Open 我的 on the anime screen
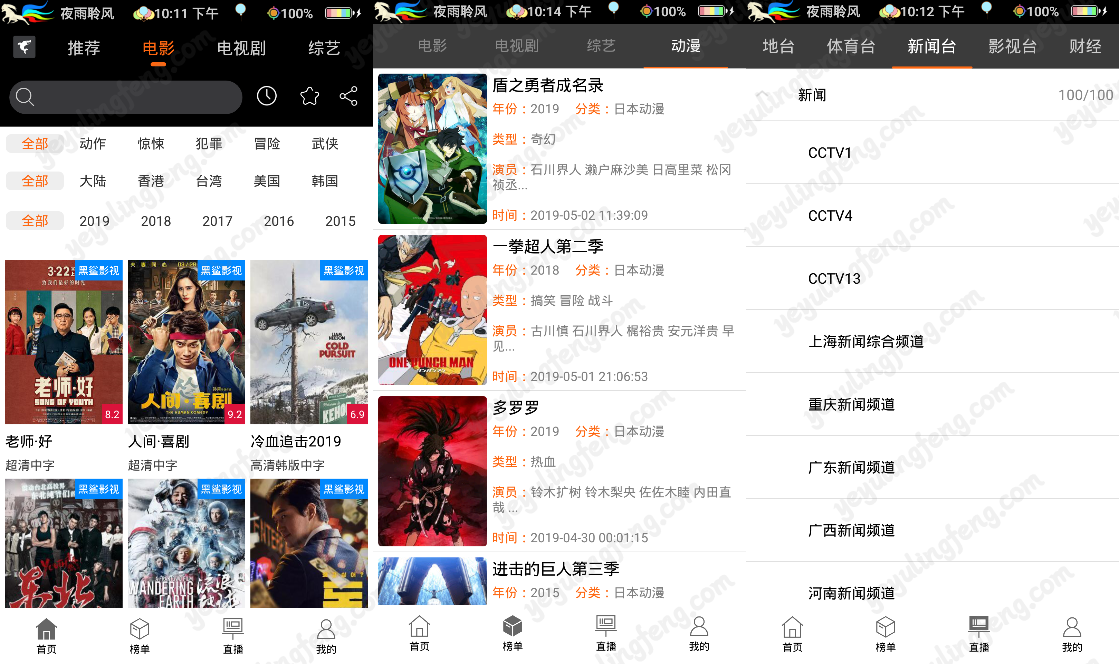This screenshot has height=664, width=1119. click(x=699, y=633)
